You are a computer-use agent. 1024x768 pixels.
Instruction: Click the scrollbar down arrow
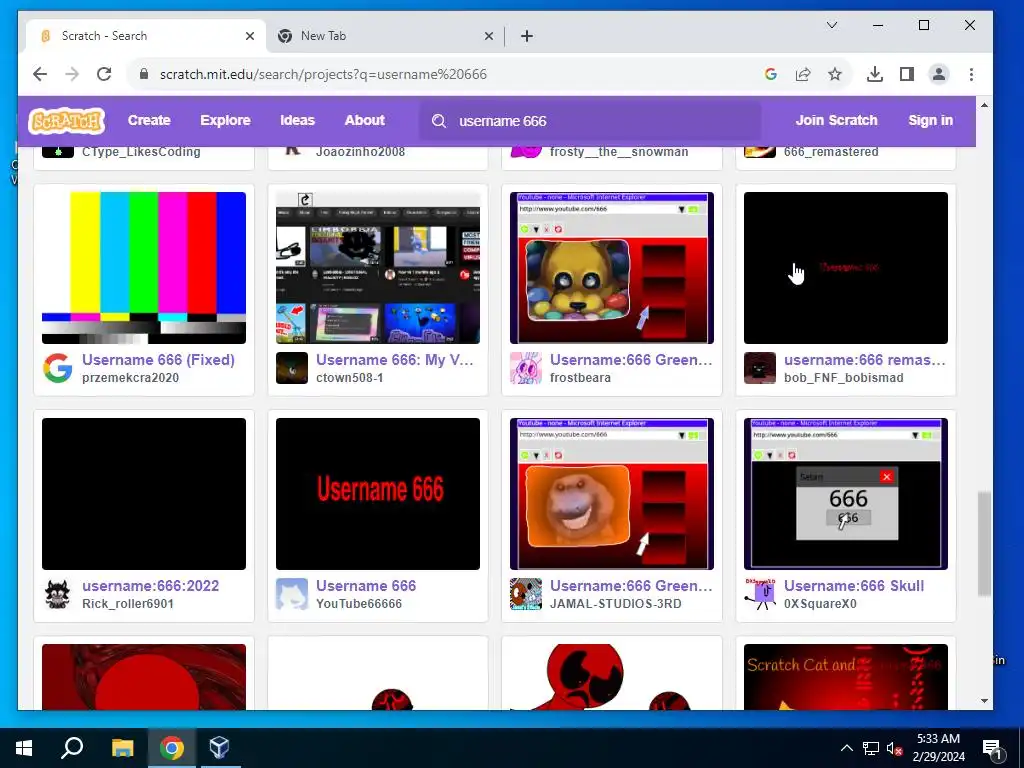[984, 701]
